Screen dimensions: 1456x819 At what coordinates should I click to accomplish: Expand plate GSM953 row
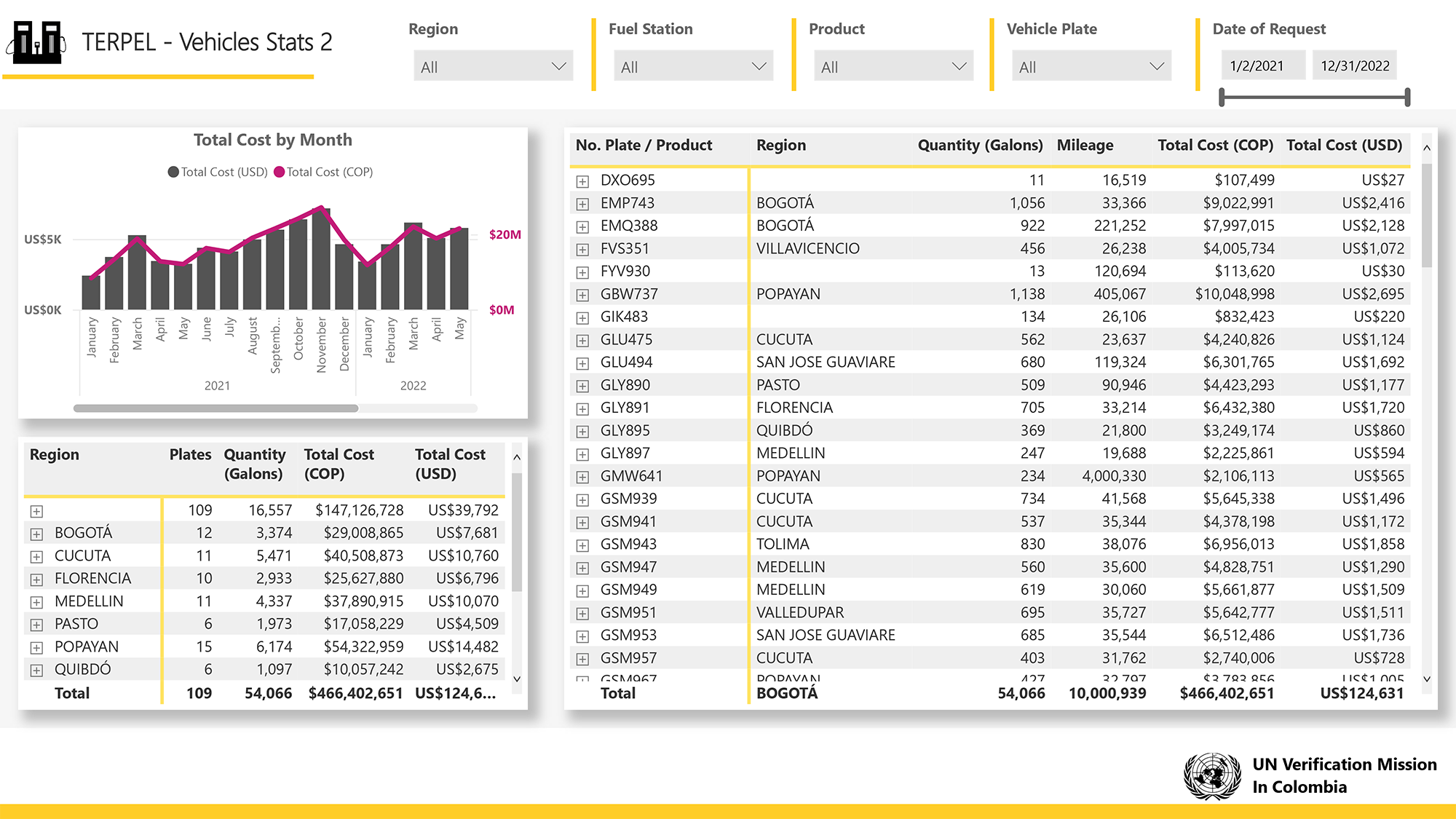click(x=582, y=636)
